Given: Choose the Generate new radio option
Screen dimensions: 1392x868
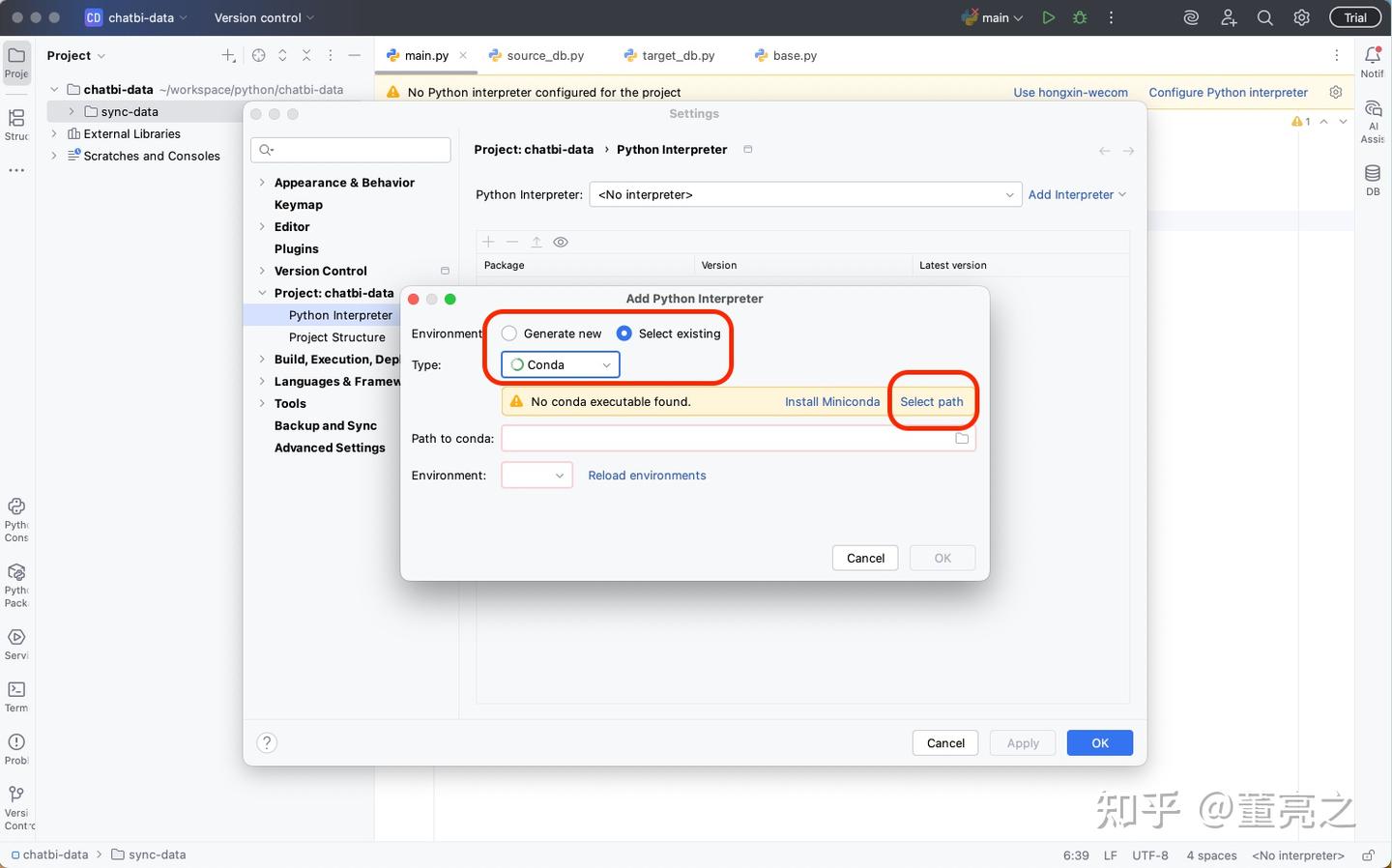Looking at the screenshot, I should point(552,333).
